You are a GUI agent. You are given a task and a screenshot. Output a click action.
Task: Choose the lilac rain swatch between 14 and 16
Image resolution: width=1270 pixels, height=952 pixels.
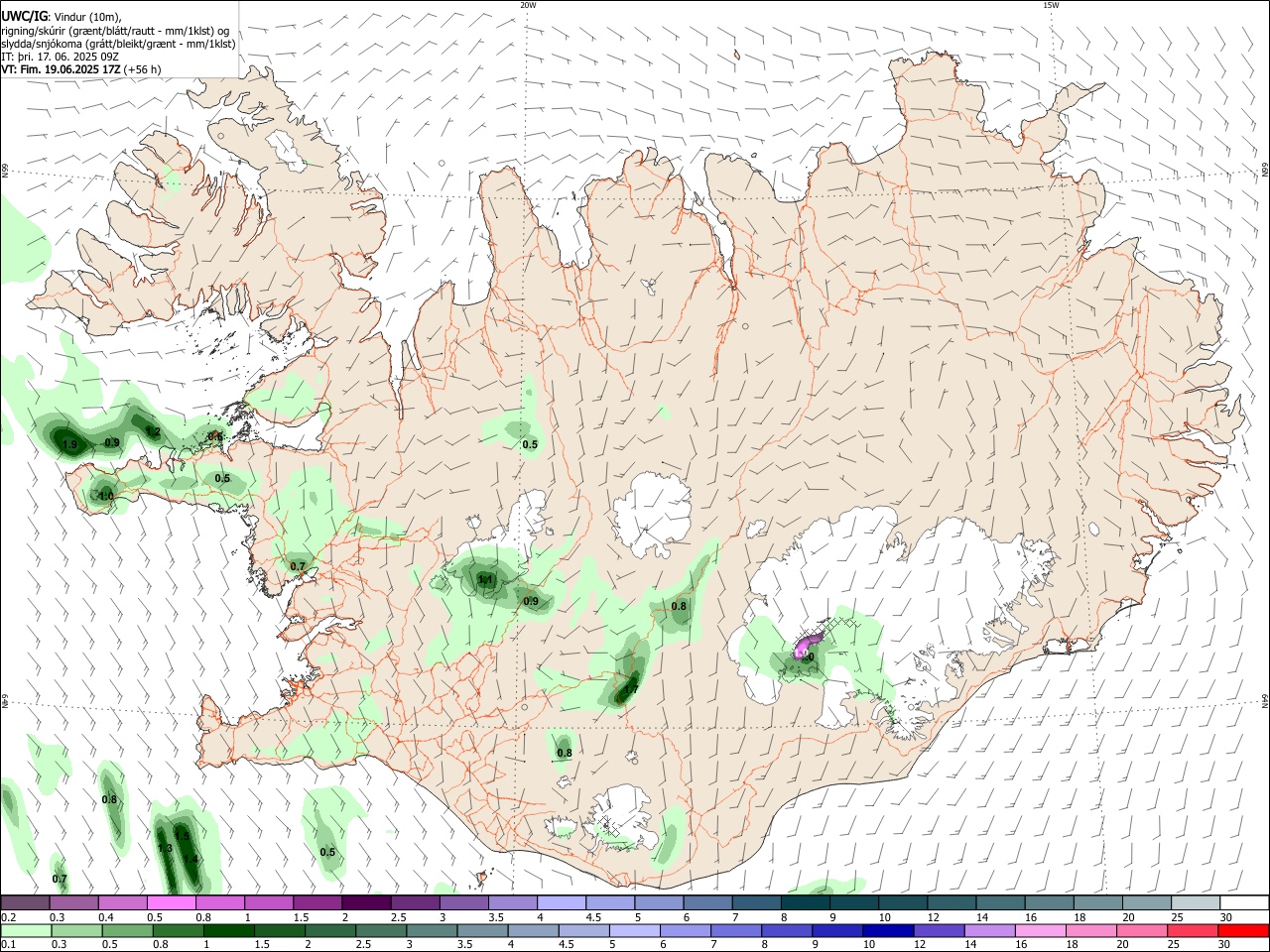point(988,930)
